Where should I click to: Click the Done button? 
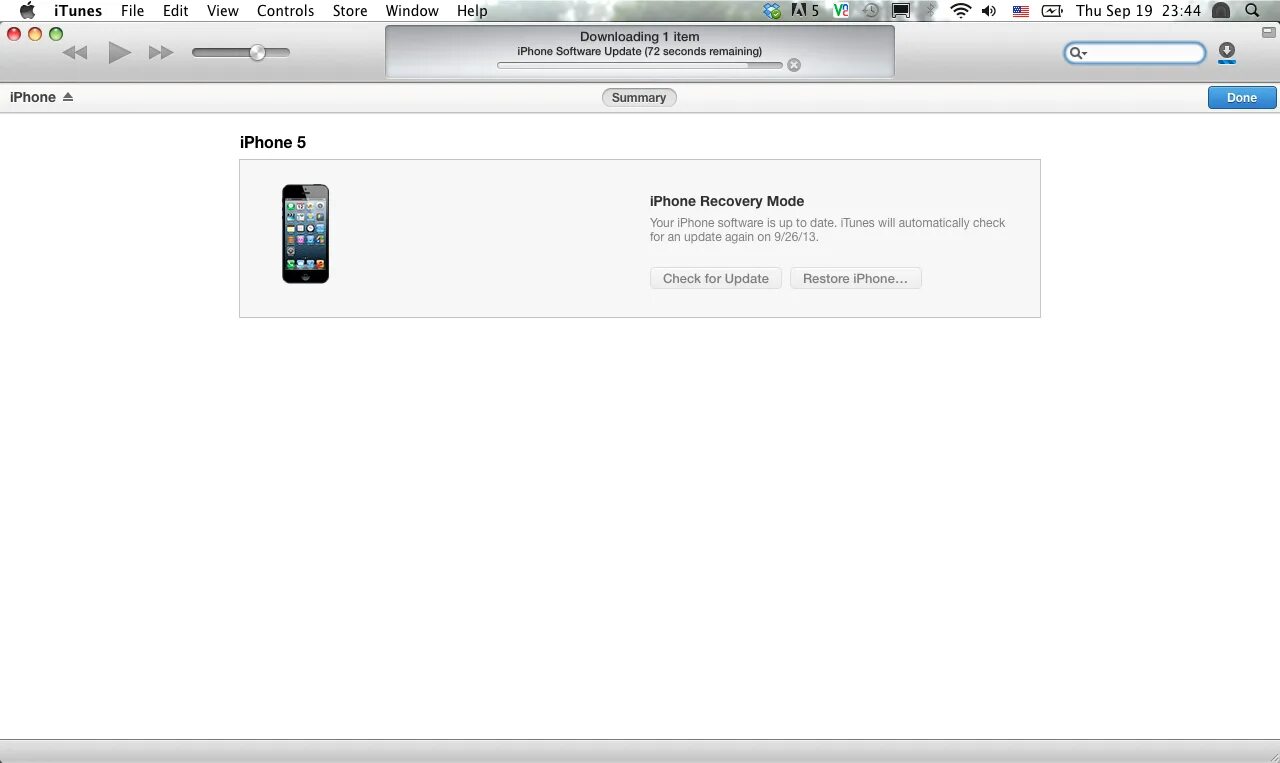[1242, 97]
